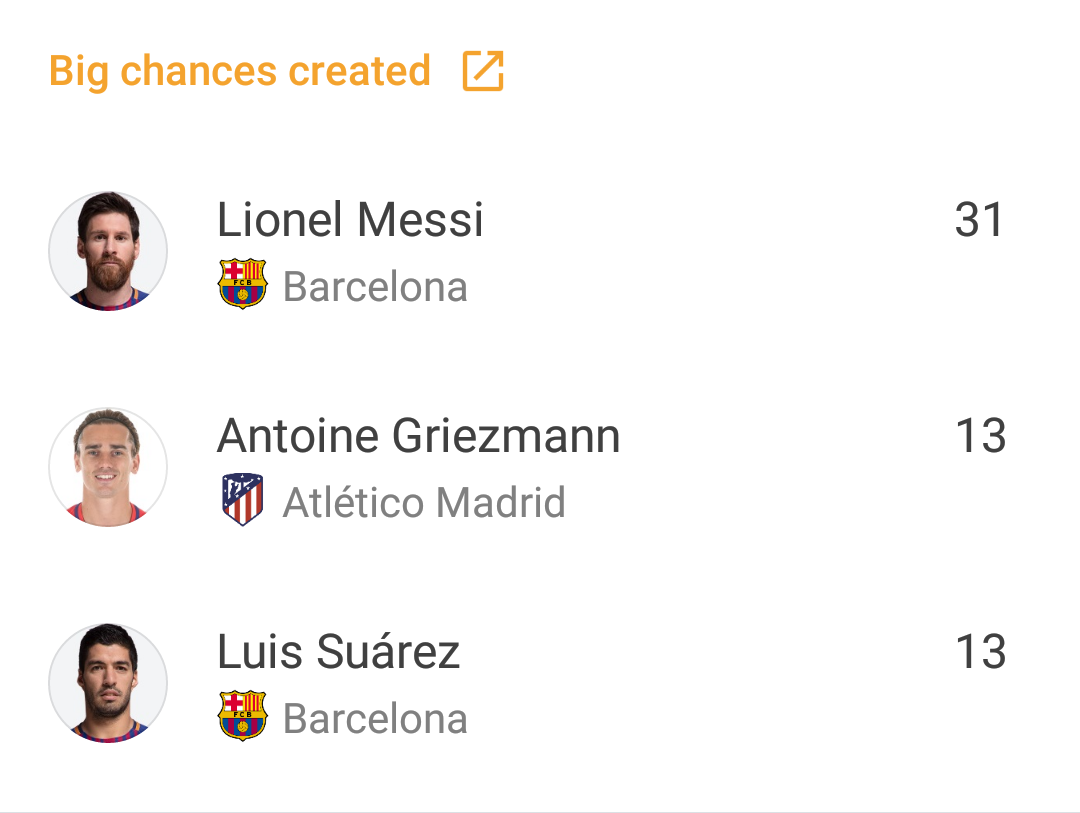Select the Barcelona team label under Messi
Screen dimensions: 1080x813
pos(375,287)
